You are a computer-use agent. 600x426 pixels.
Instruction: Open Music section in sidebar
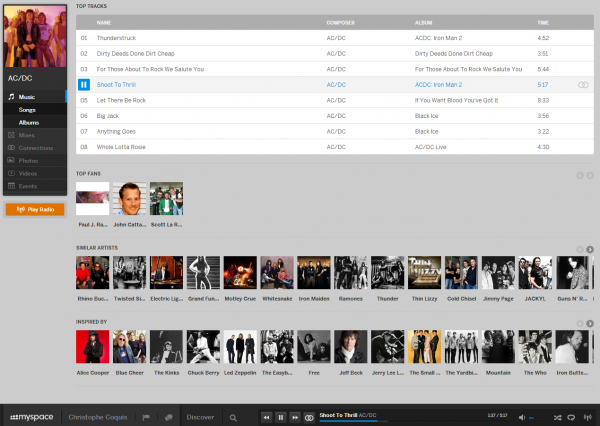pos(35,97)
